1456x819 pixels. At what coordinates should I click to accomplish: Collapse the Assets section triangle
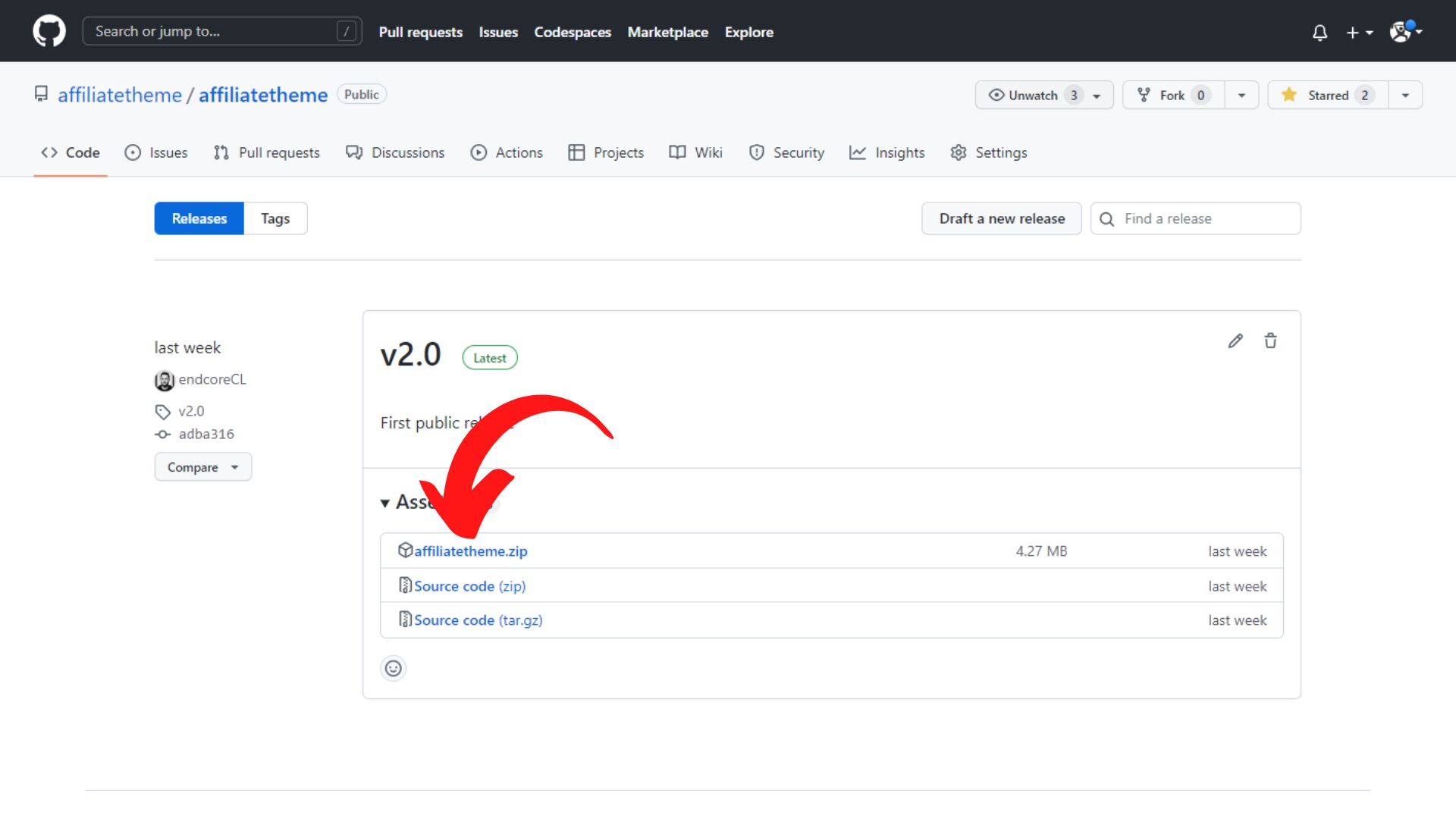(x=385, y=503)
